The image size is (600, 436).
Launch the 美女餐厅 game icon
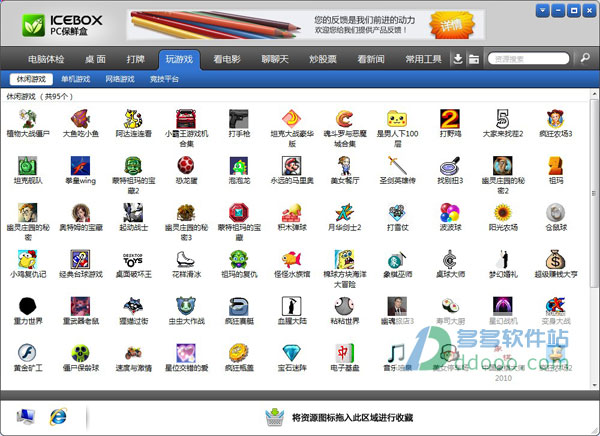click(344, 166)
